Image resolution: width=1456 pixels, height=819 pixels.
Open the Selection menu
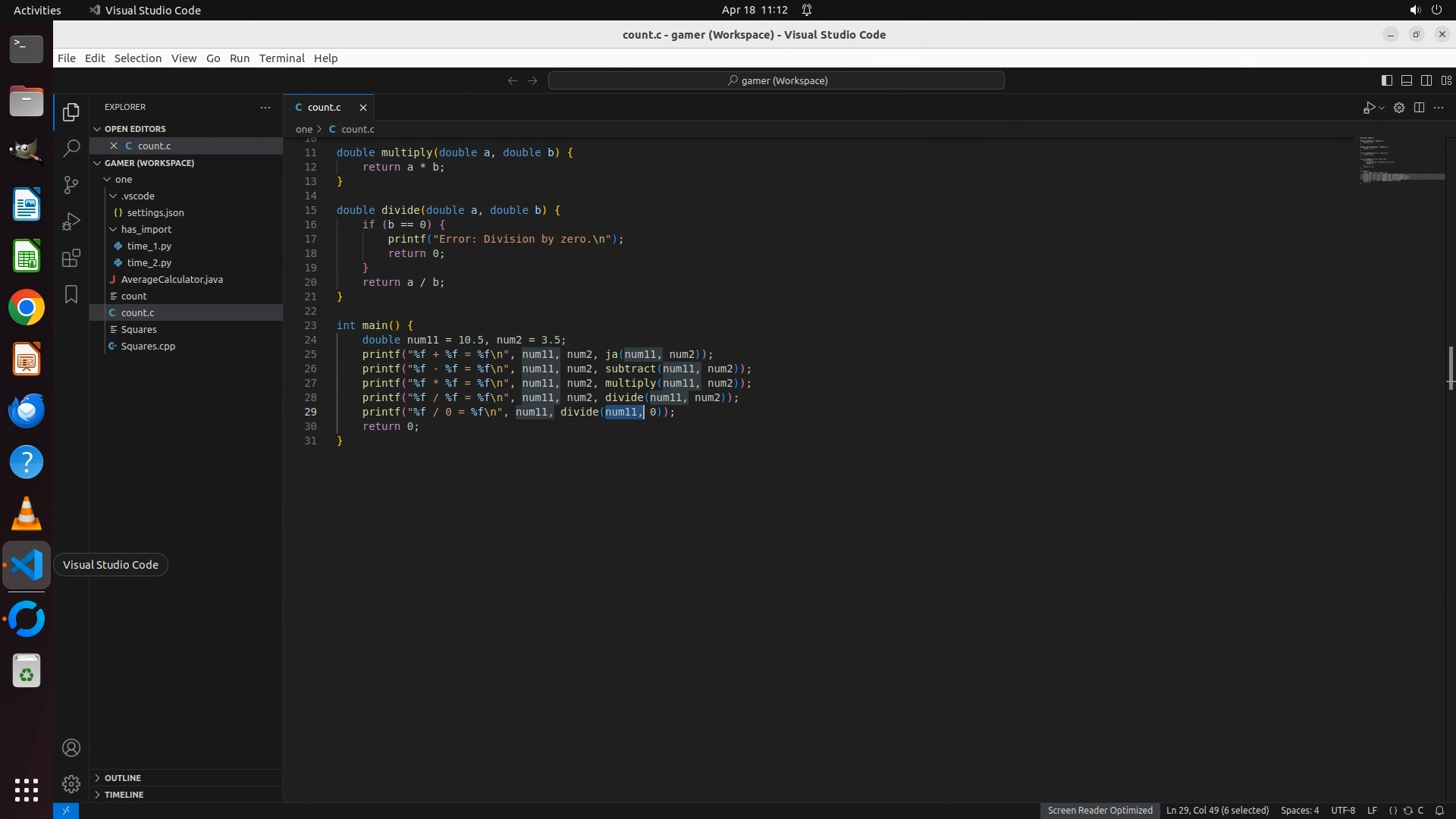(137, 58)
